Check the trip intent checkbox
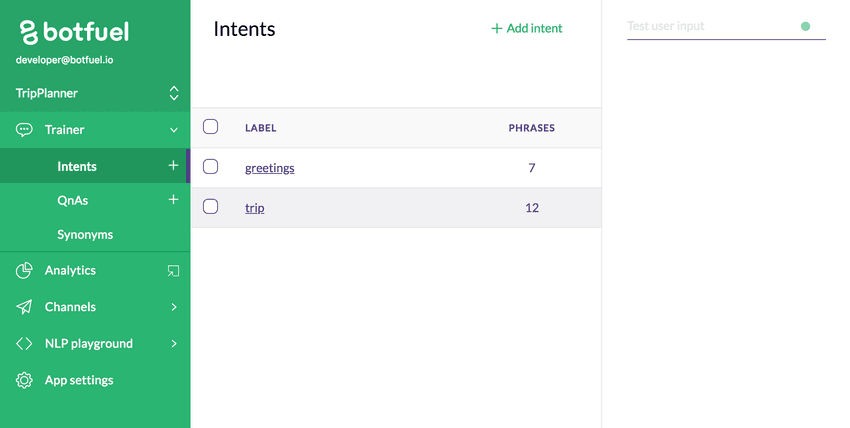Image resolution: width=850 pixels, height=428 pixels. (210, 206)
